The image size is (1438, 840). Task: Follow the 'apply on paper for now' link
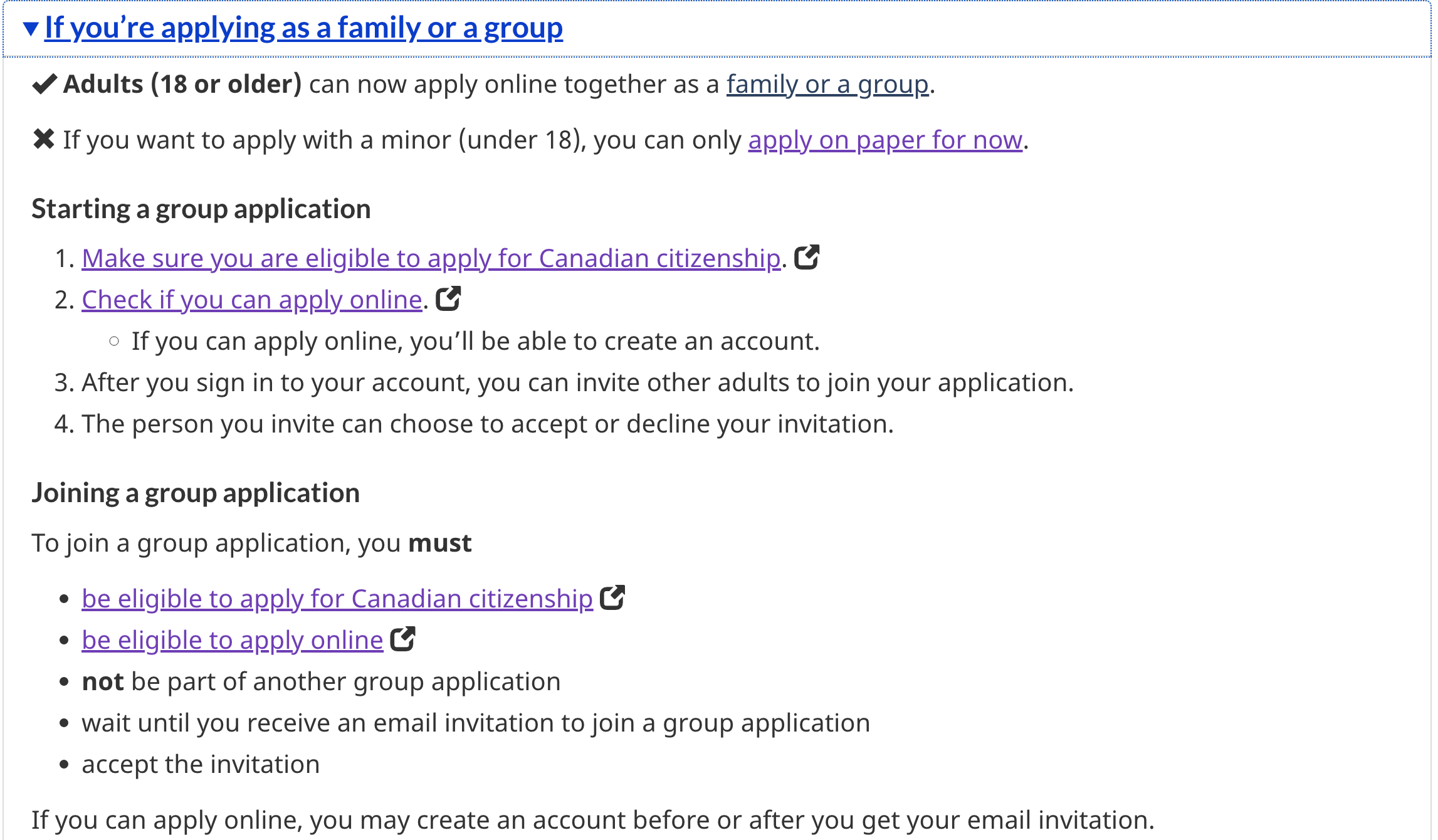(x=885, y=140)
